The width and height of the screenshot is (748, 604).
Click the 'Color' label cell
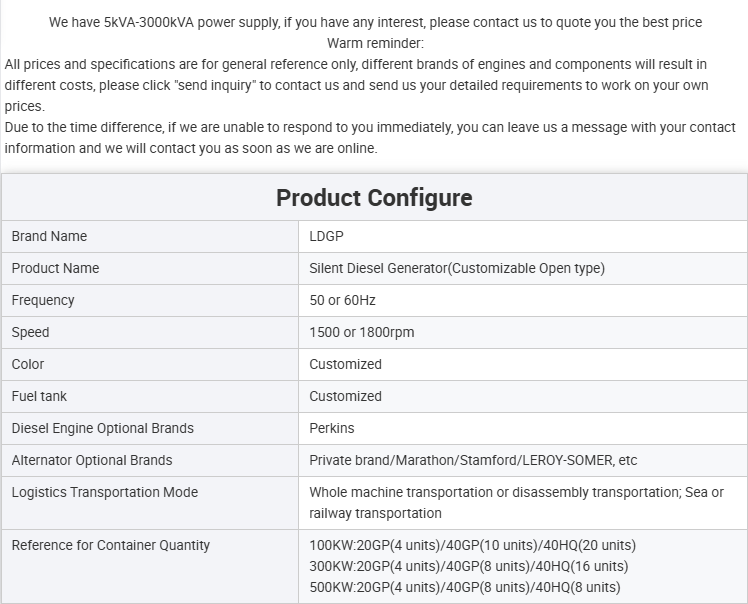pyautogui.click(x=150, y=364)
